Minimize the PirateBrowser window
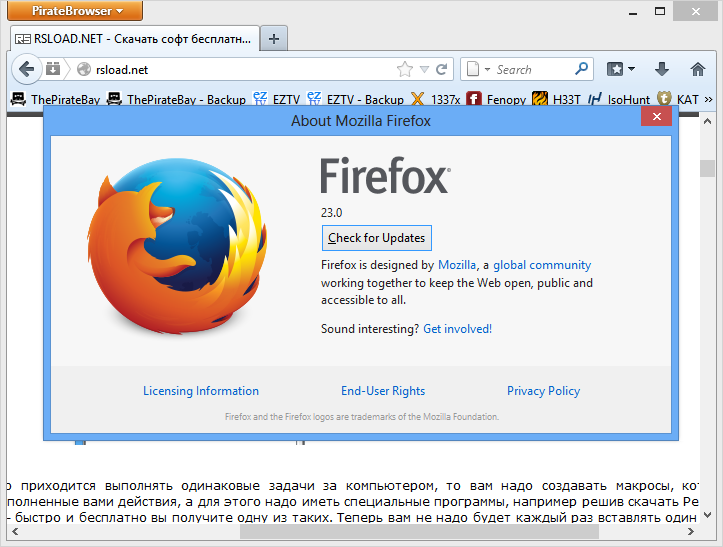 (633, 12)
